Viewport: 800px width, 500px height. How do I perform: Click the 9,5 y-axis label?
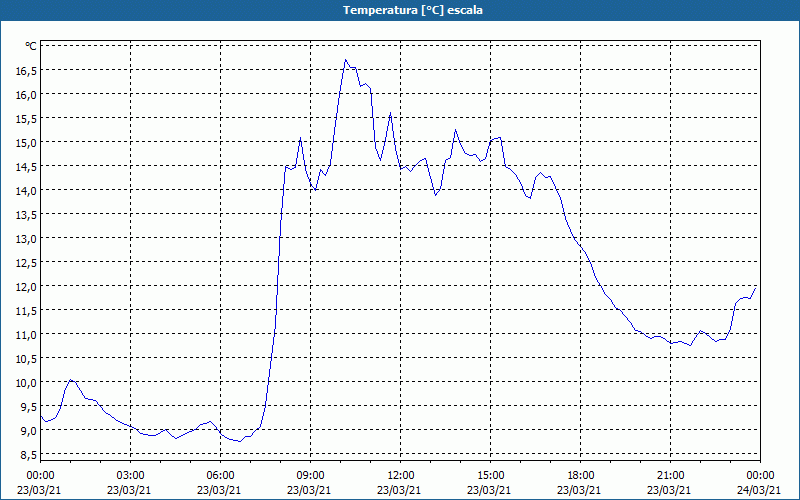[28, 406]
